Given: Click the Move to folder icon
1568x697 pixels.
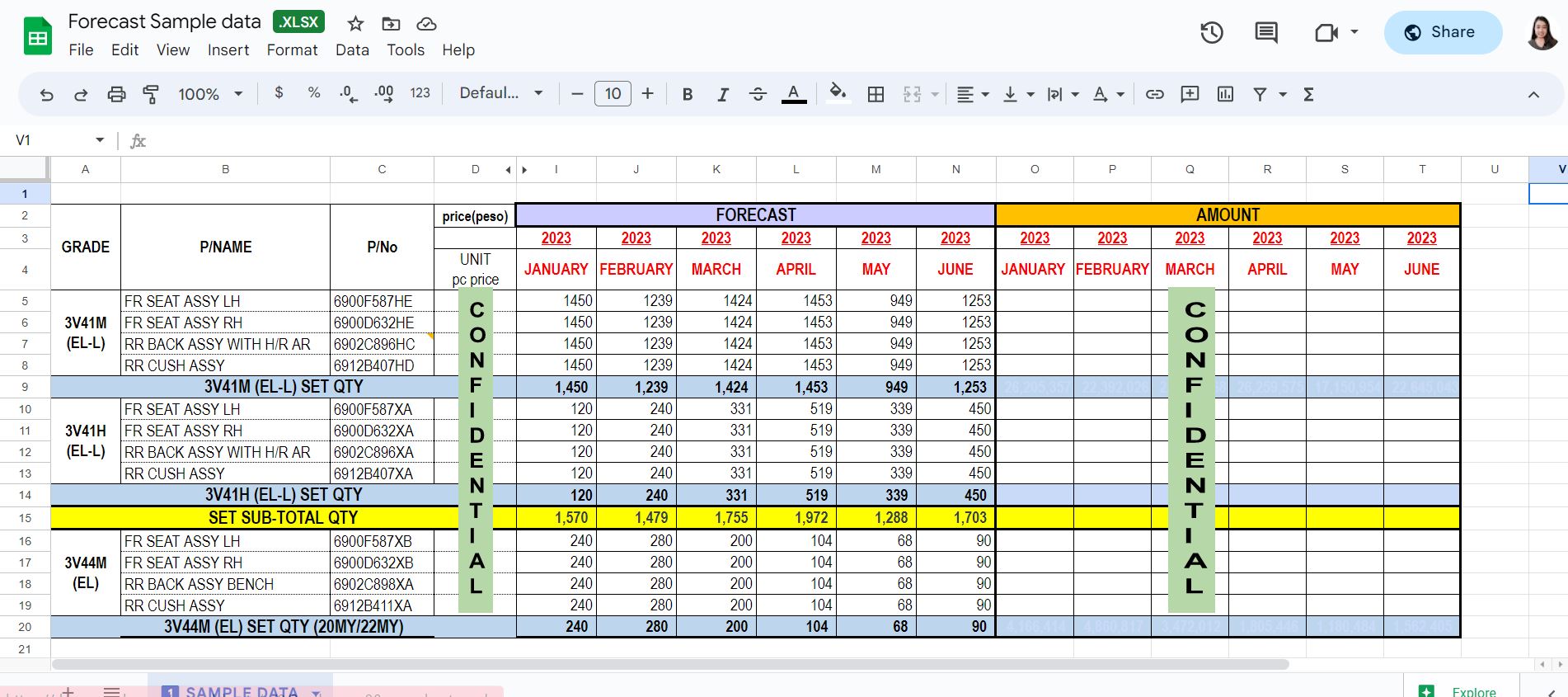Looking at the screenshot, I should pyautogui.click(x=391, y=24).
